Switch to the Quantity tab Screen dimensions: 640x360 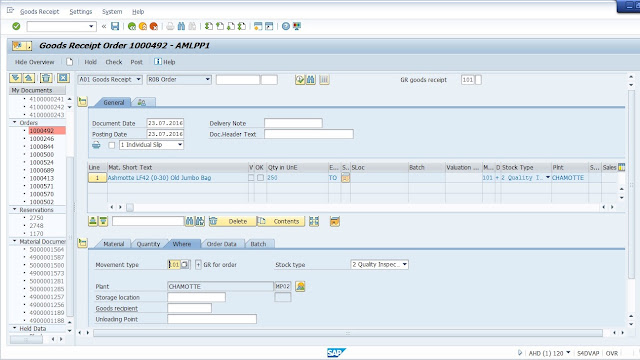148,244
